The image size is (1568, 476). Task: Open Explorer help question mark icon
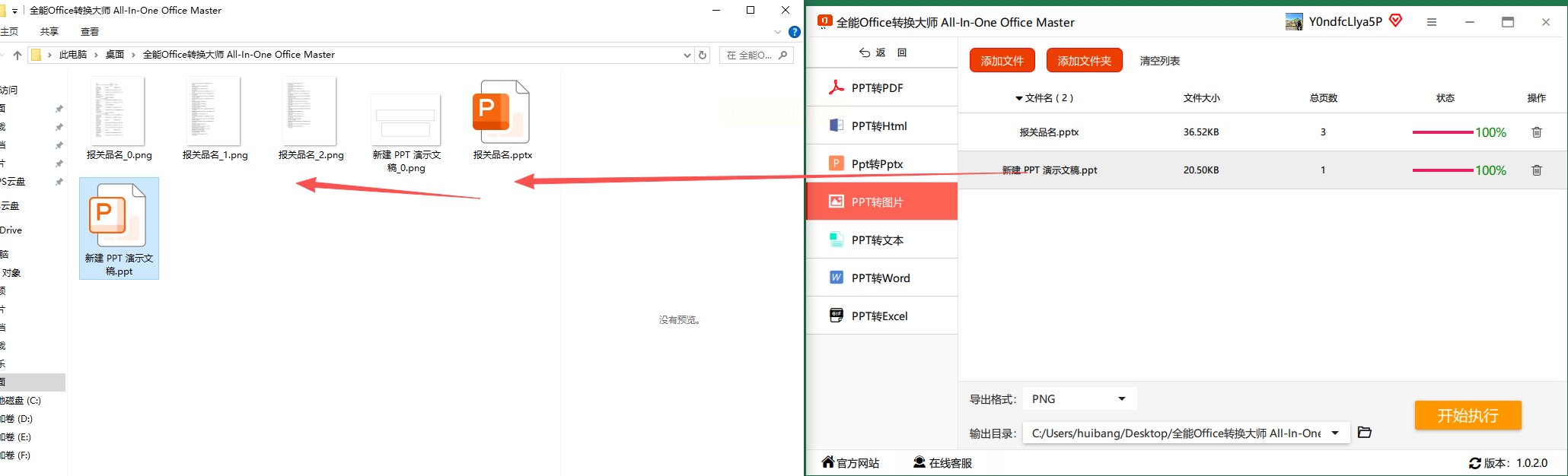tap(795, 32)
